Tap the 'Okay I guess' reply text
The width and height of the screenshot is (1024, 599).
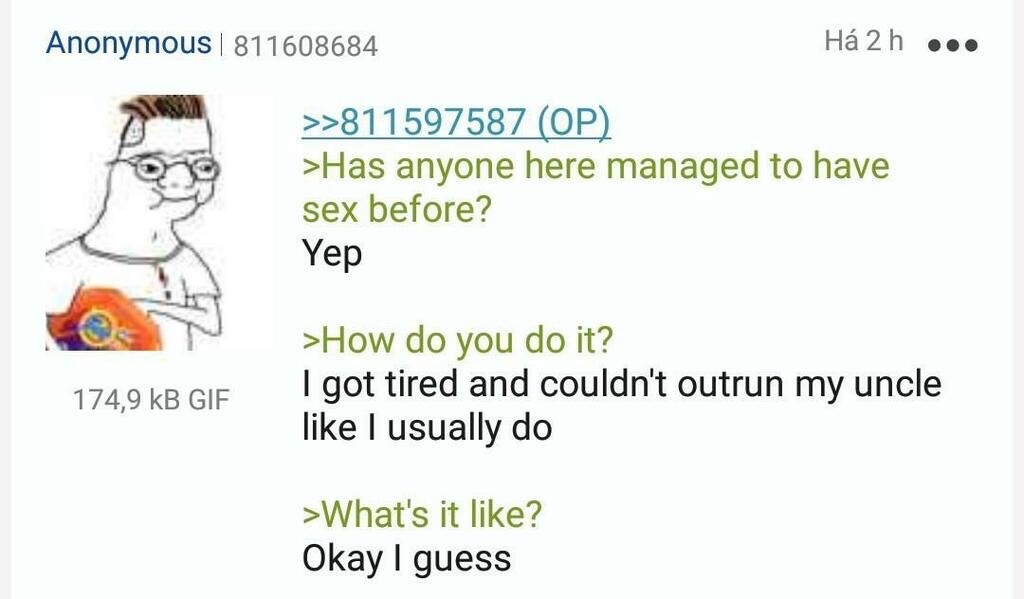(x=406, y=560)
